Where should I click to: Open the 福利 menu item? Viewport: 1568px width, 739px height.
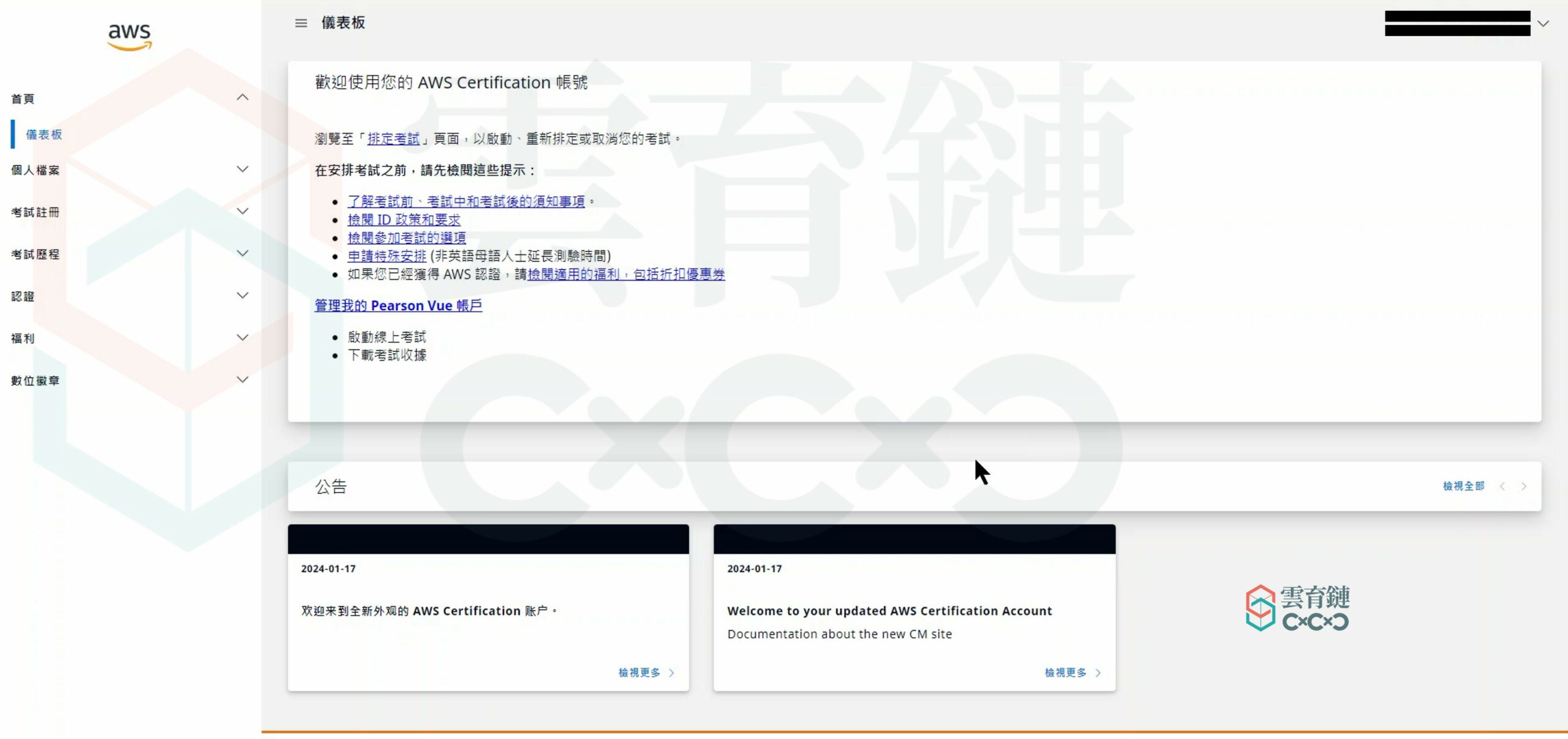pyautogui.click(x=23, y=338)
